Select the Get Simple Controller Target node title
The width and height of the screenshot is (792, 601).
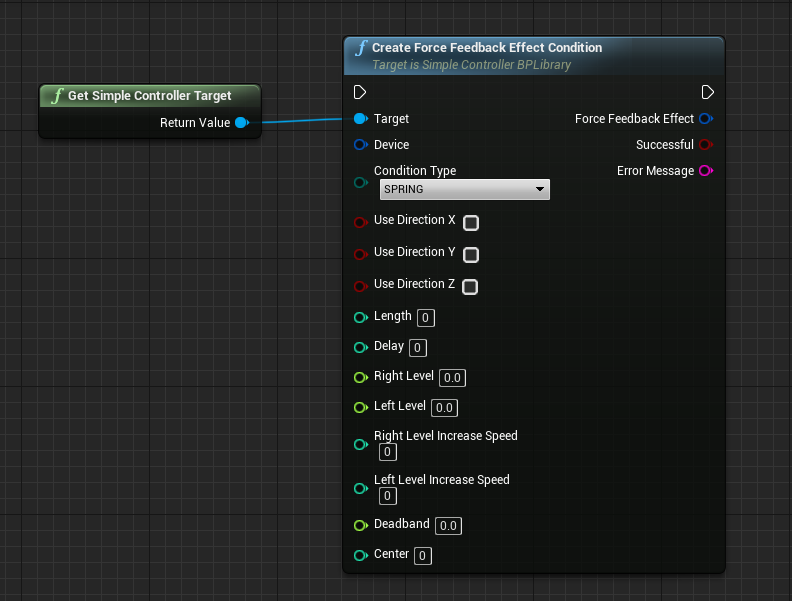(149, 96)
